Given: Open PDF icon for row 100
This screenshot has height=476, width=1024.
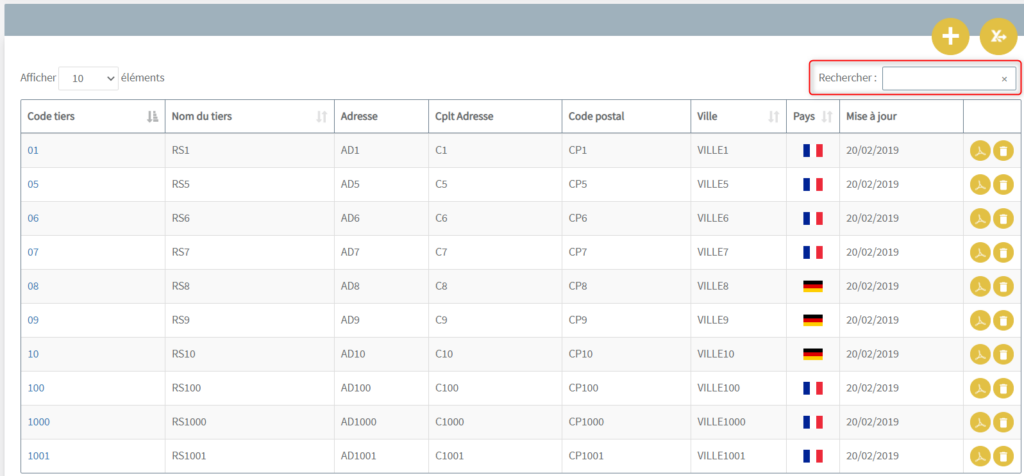Looking at the screenshot, I should pyautogui.click(x=980, y=389).
